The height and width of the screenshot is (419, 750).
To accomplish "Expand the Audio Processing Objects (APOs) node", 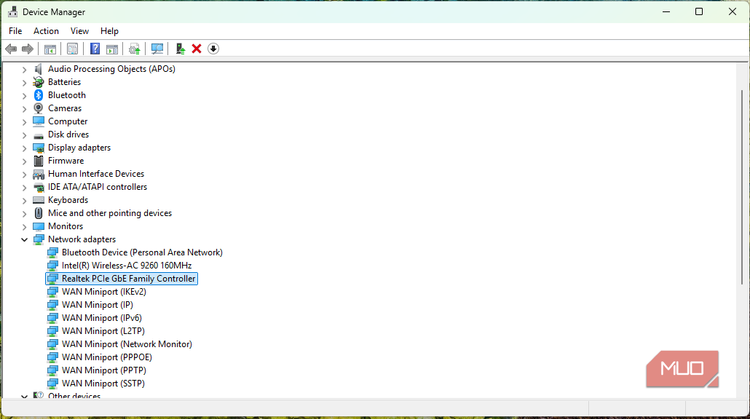I will 24,69.
